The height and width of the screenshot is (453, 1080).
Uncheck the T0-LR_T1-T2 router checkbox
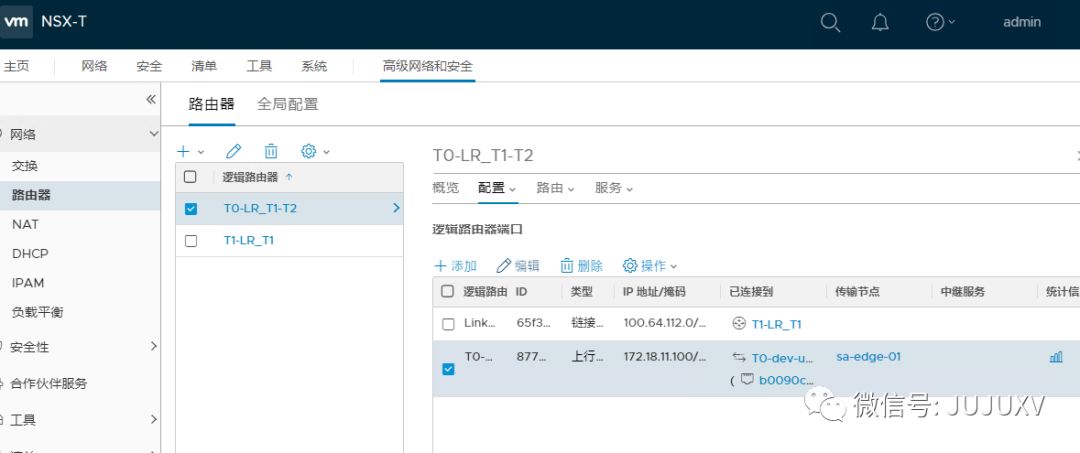[x=191, y=209]
